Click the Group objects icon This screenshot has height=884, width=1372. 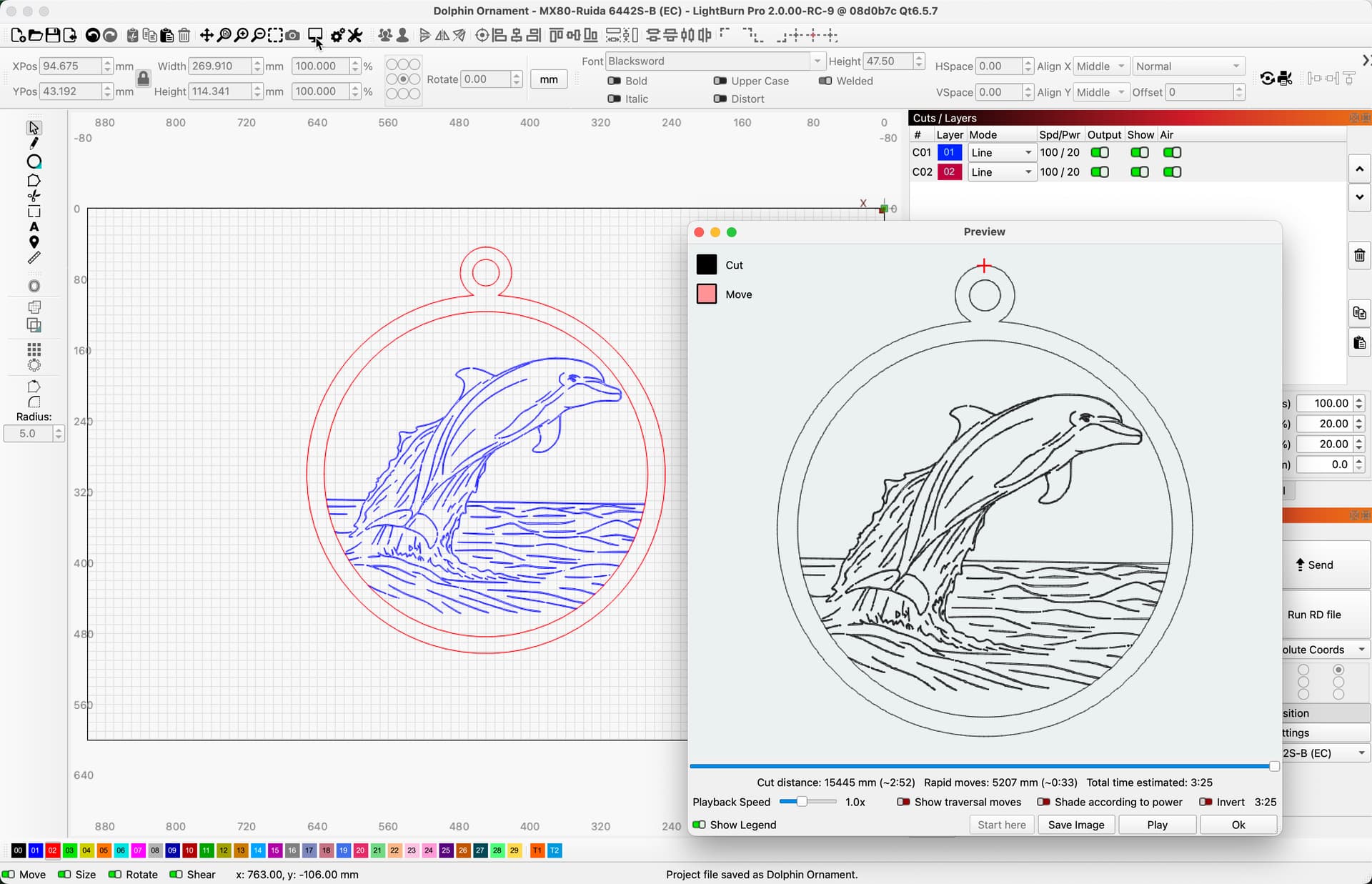pos(385,35)
